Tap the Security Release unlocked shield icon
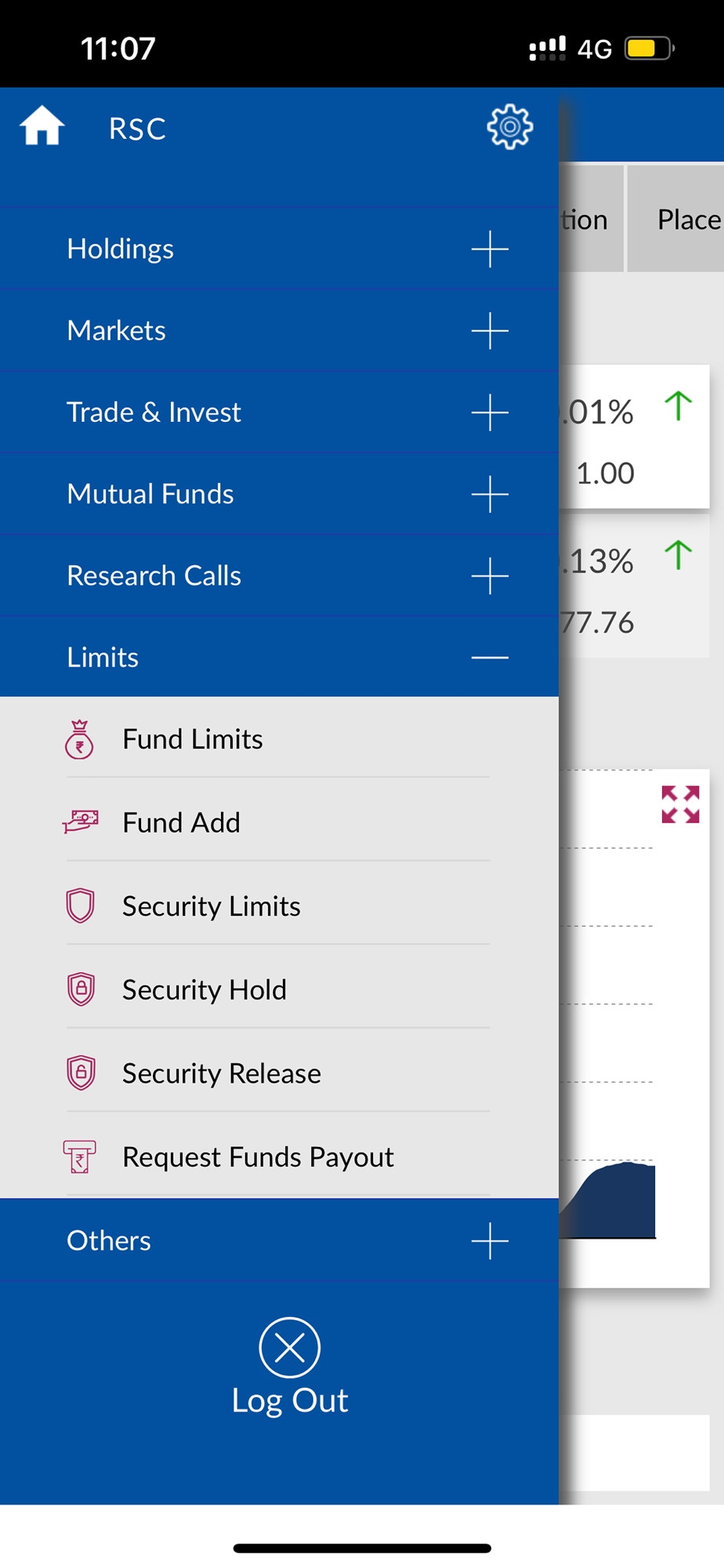This screenshot has height=1568, width=724. 81,1073
